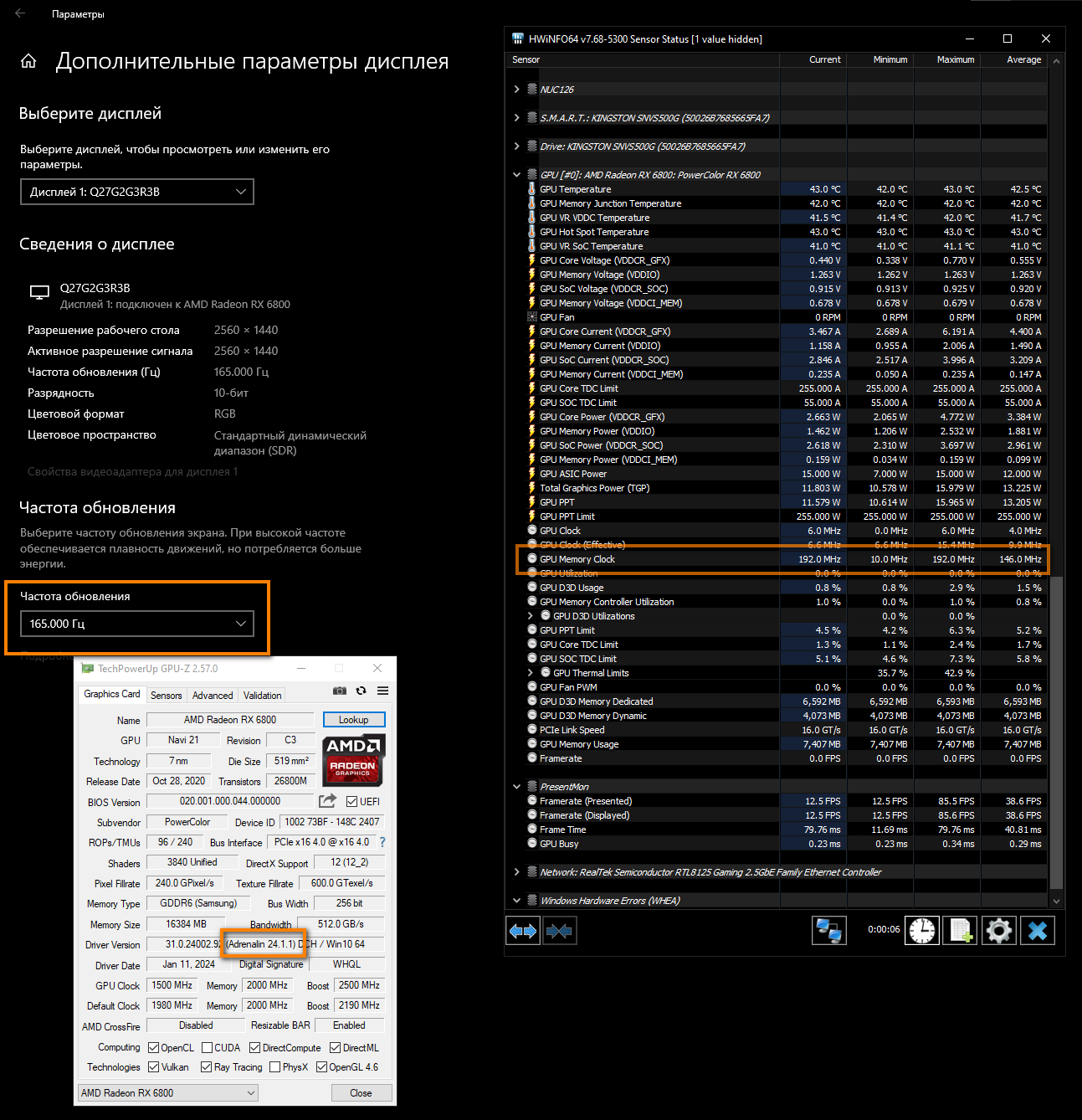Screen dimensions: 1082x1120
Task: Expand the NUC126 sensor group
Action: (517, 89)
